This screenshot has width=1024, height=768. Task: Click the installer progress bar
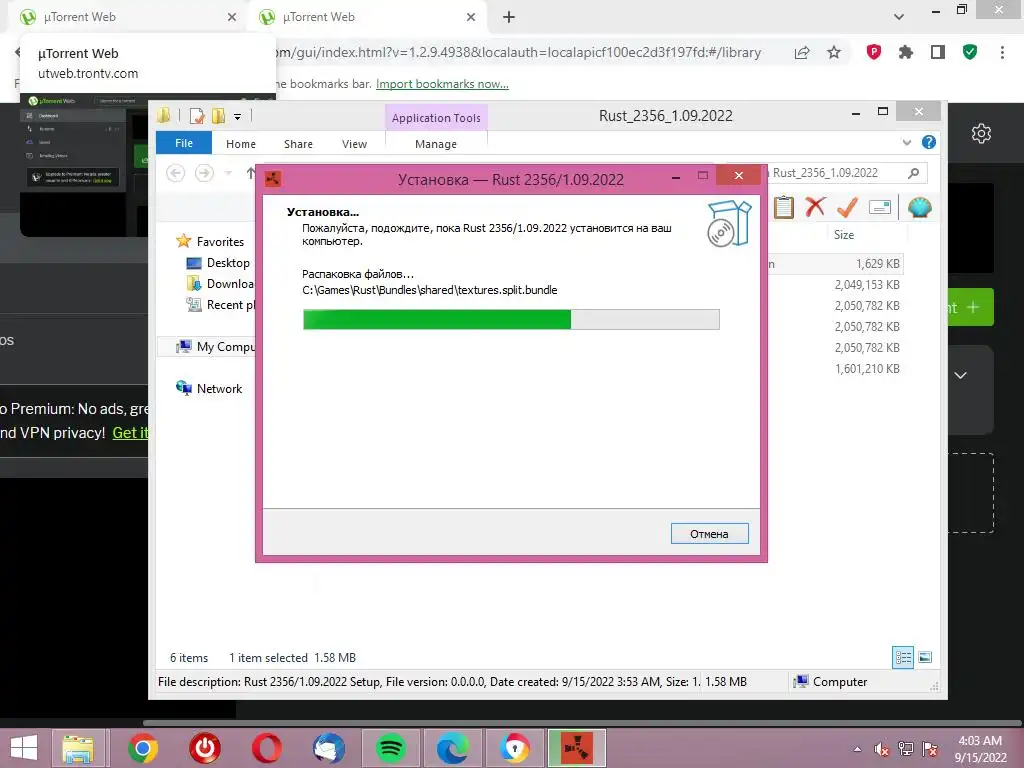point(511,319)
